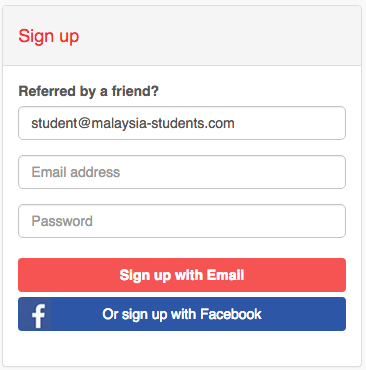366x370 pixels.
Task: Focus the Password input field
Action: [x=182, y=221]
